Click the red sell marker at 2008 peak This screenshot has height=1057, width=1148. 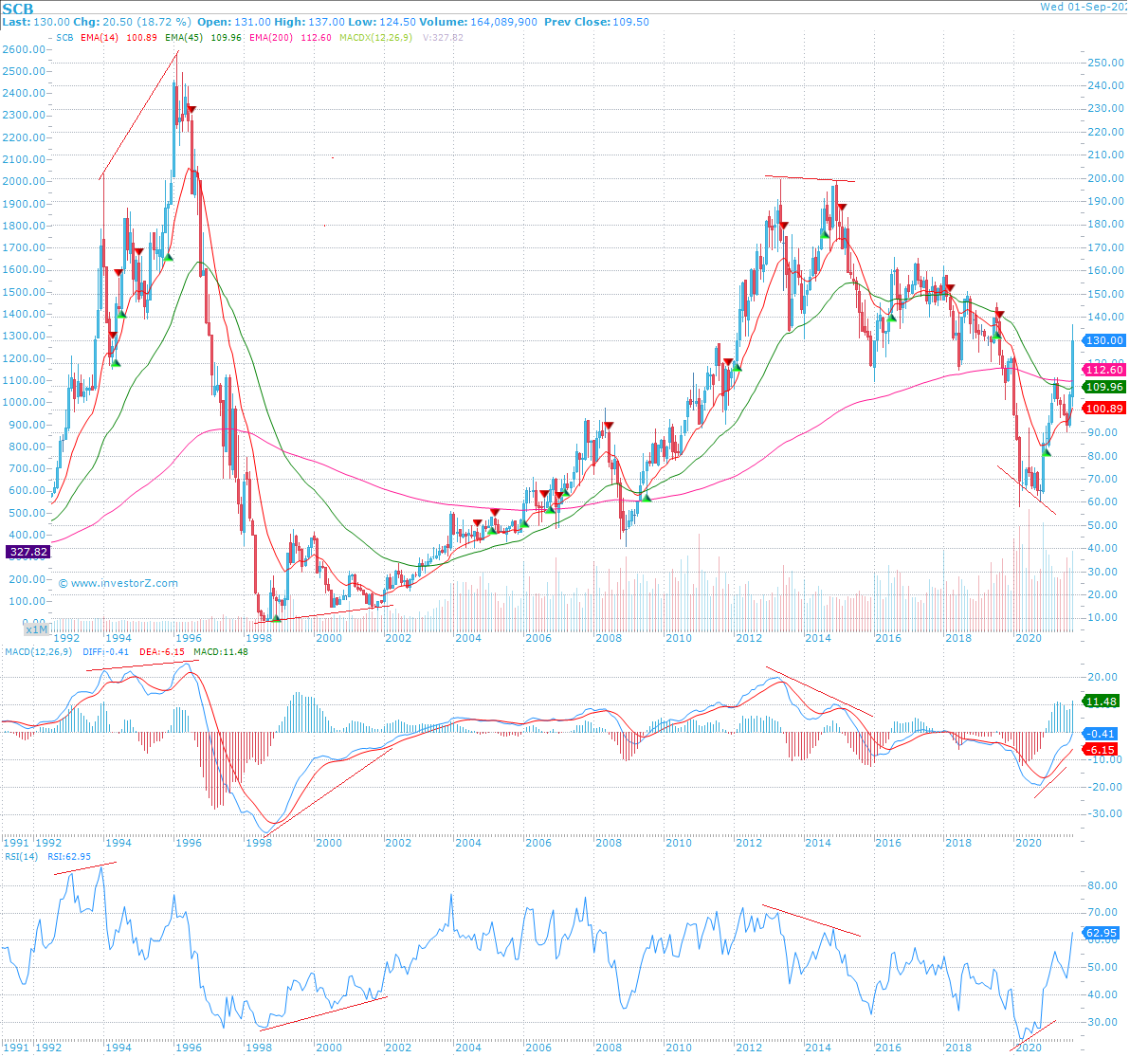[609, 426]
